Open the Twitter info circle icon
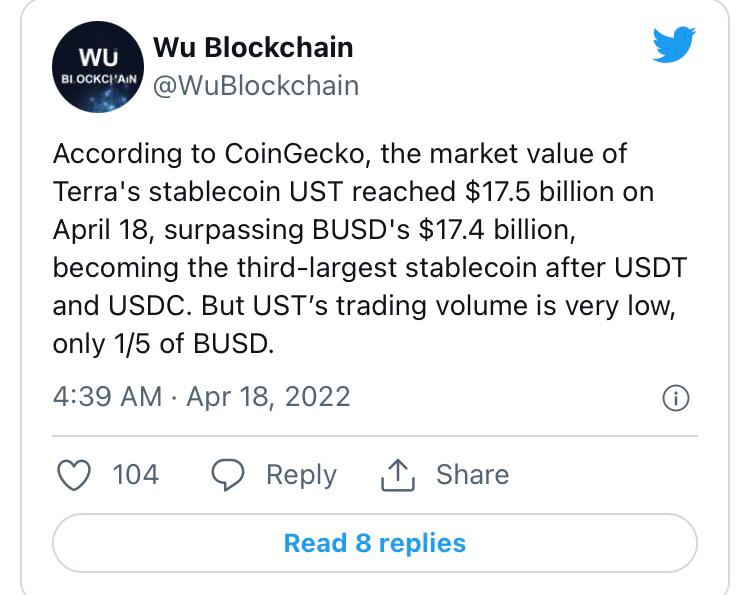 pos(676,399)
